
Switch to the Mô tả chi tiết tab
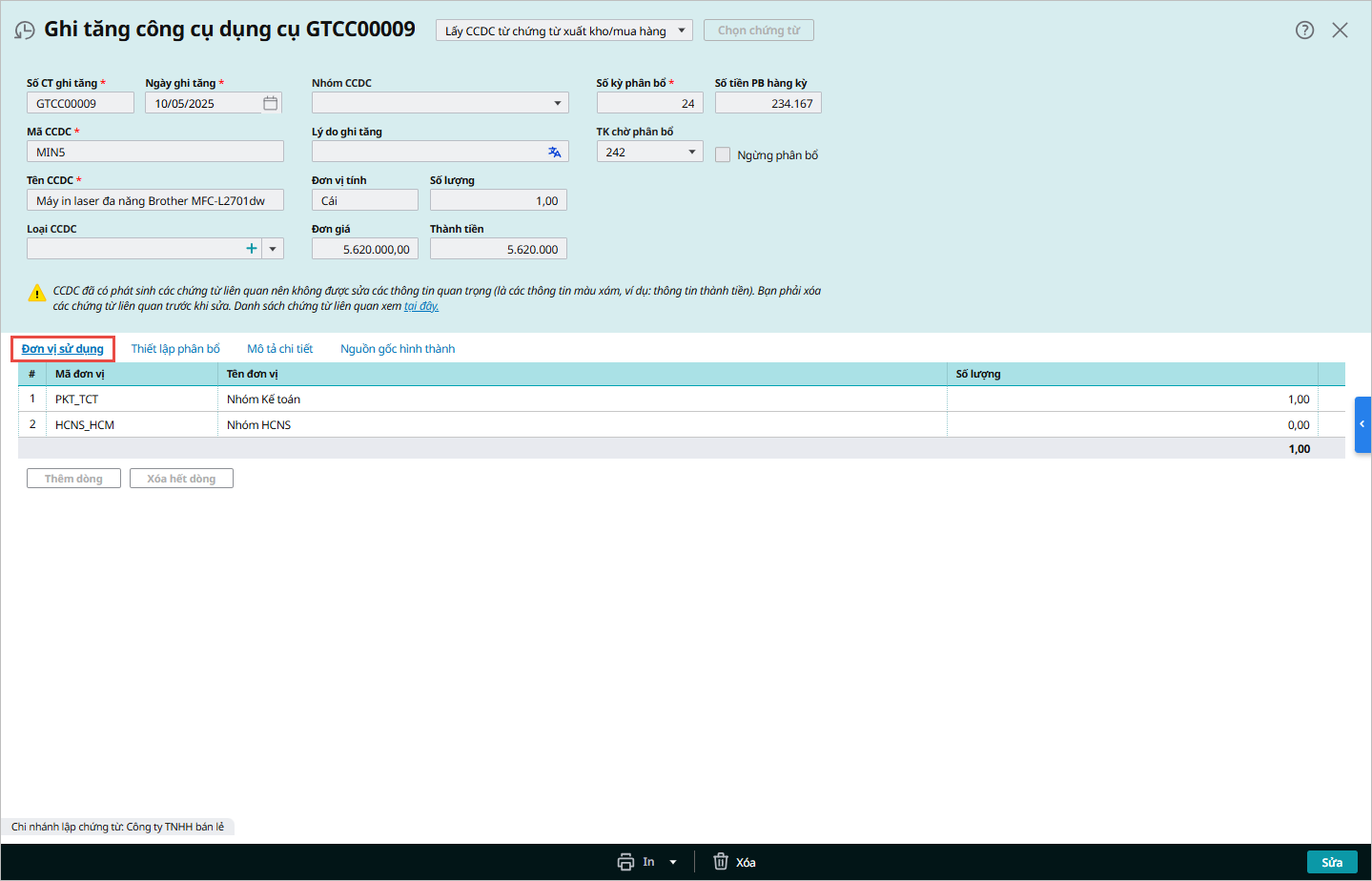click(279, 349)
